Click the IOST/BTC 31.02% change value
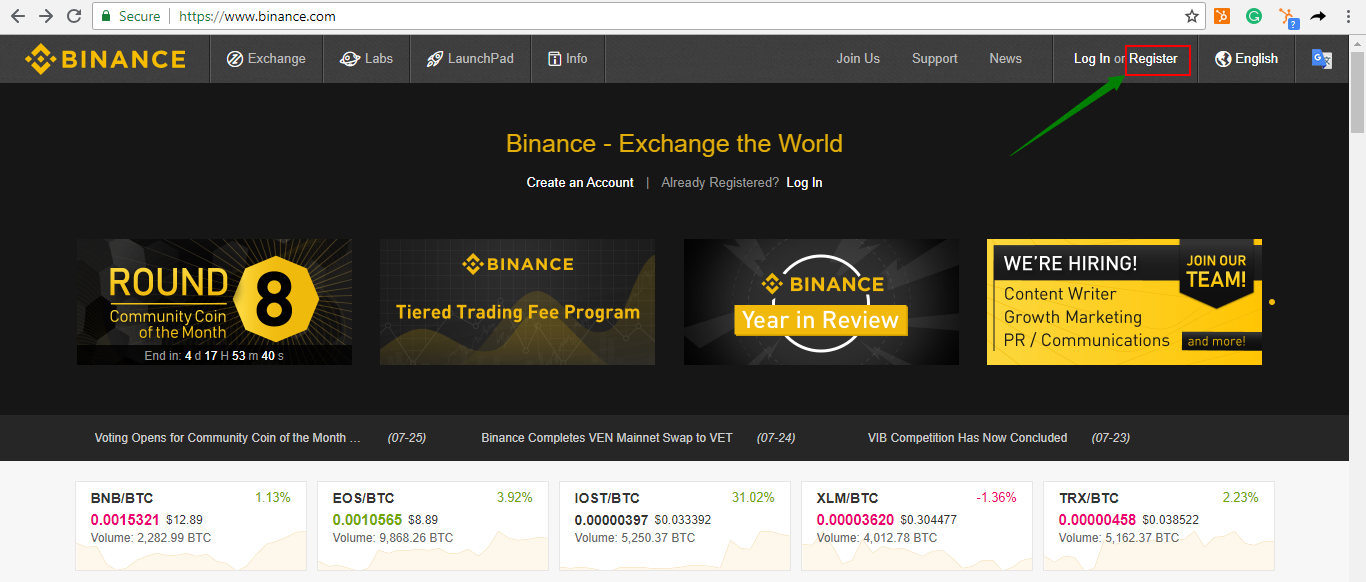The image size is (1366, 582). pos(754,498)
